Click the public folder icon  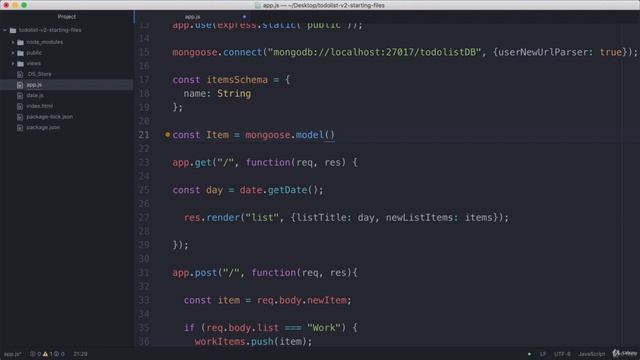[x=20, y=53]
